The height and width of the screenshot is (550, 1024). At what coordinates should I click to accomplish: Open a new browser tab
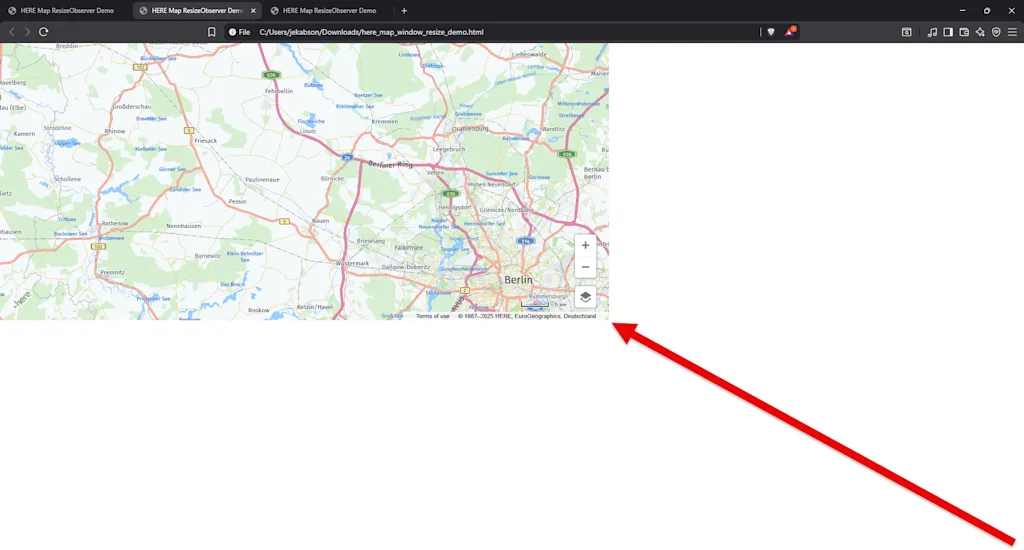point(404,10)
